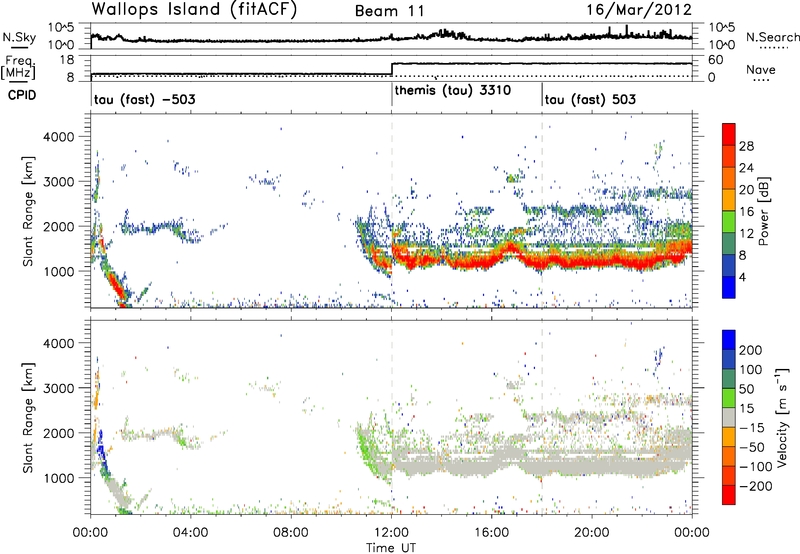Click the 'Time UT' axis title
Viewport: 800px width, 554px height.
click(x=391, y=548)
